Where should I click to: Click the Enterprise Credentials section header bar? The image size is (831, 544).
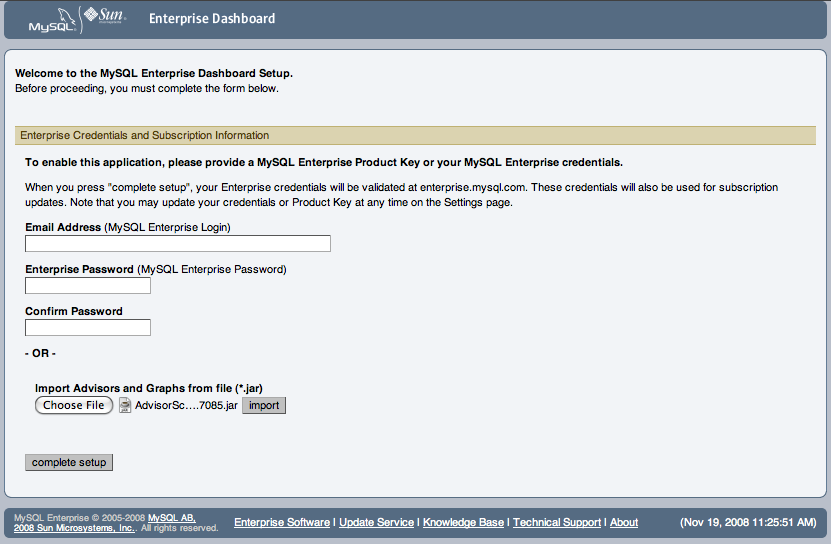pyautogui.click(x=415, y=136)
